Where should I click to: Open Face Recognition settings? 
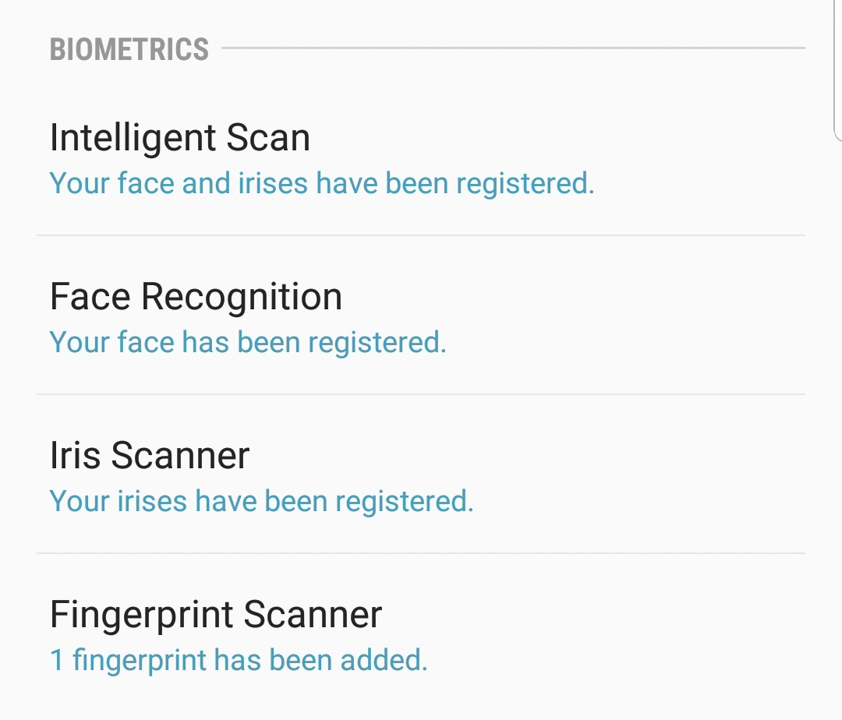point(421,315)
